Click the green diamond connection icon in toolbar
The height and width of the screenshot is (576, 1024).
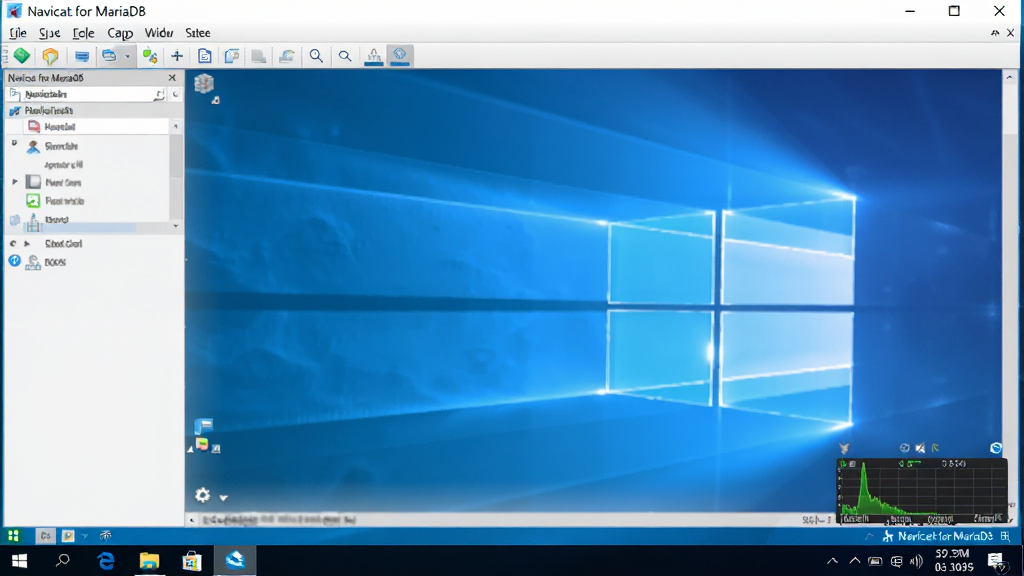pyautogui.click(x=22, y=56)
